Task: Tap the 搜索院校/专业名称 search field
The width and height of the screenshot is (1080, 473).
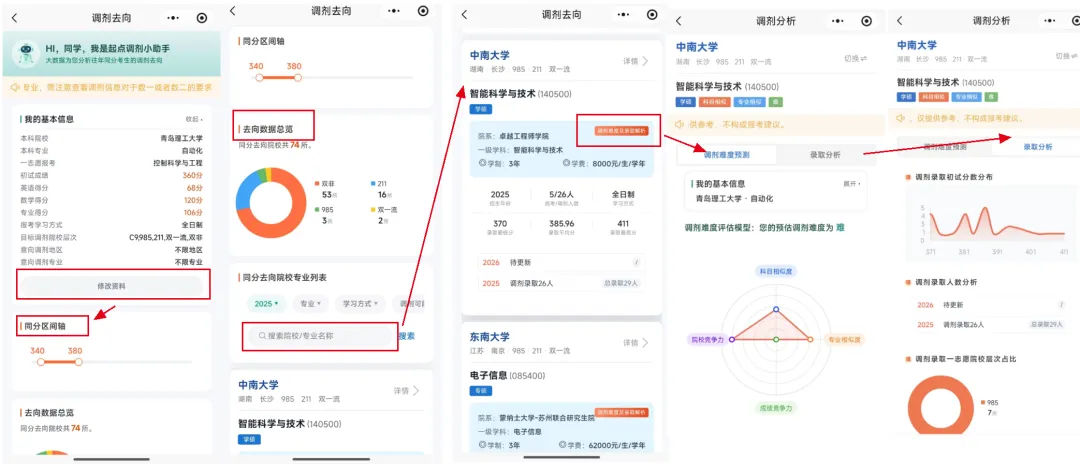Action: (x=322, y=336)
